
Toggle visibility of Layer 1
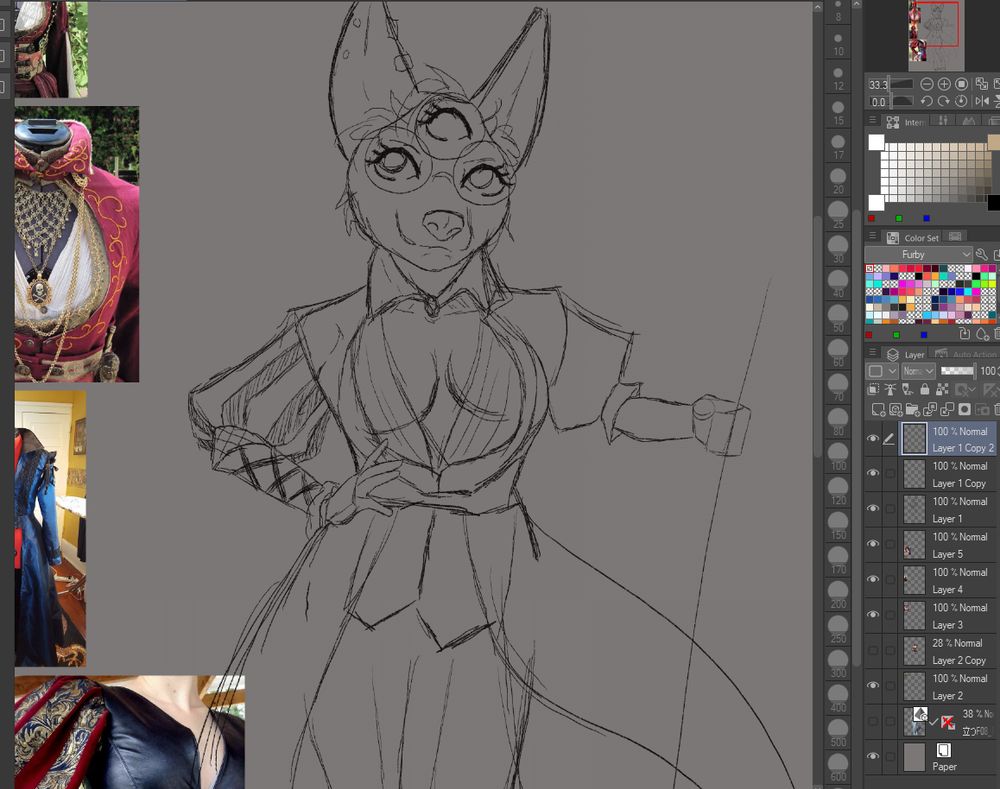[x=872, y=509]
